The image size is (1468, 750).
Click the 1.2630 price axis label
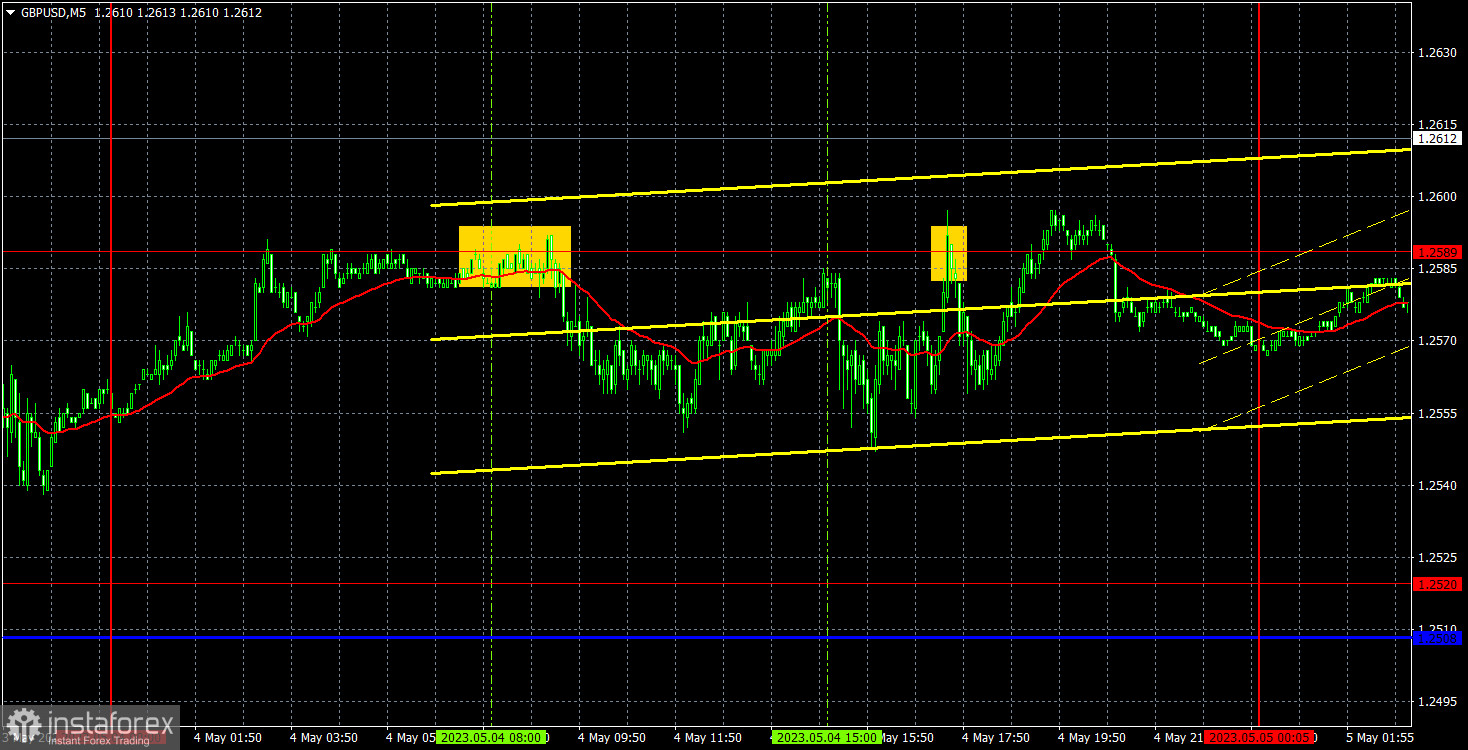pos(1437,53)
